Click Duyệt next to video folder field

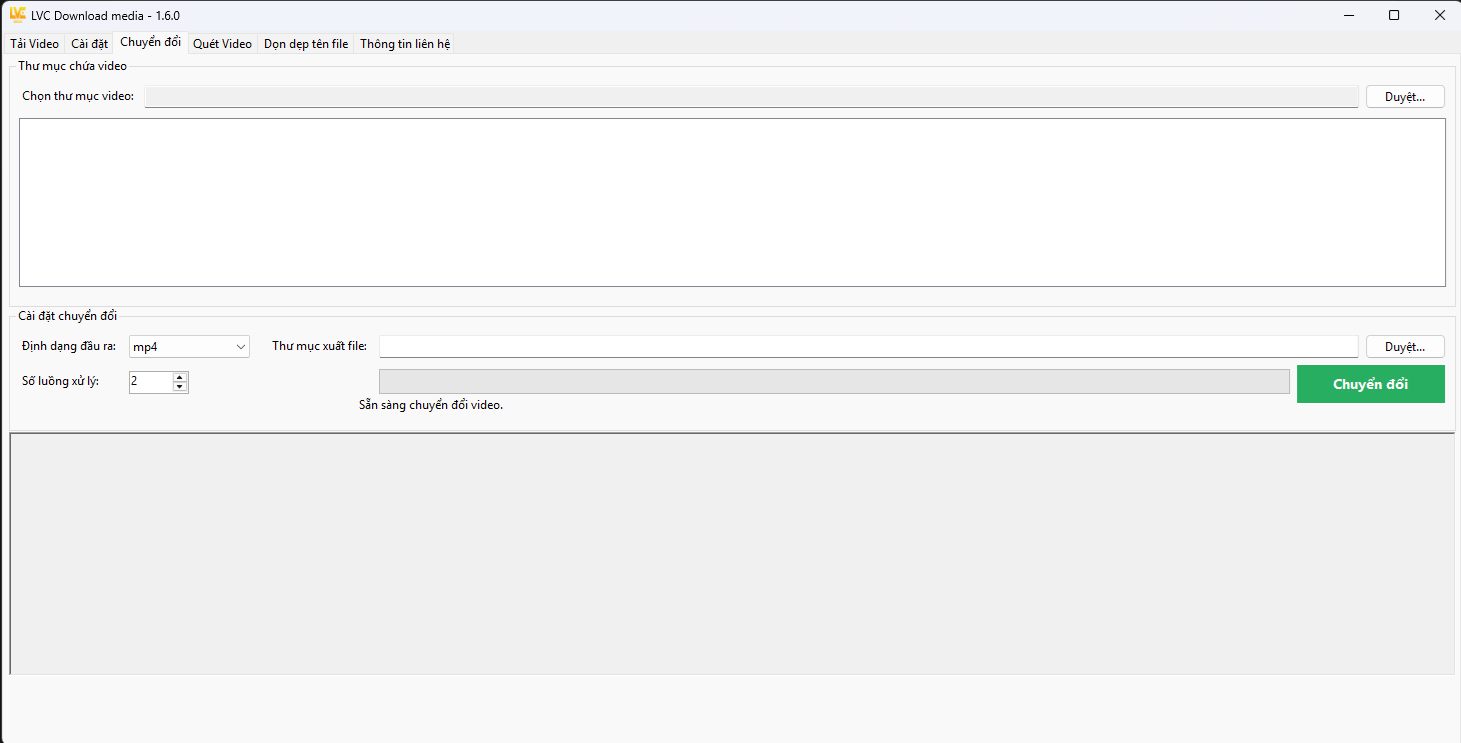pyautogui.click(x=1405, y=97)
